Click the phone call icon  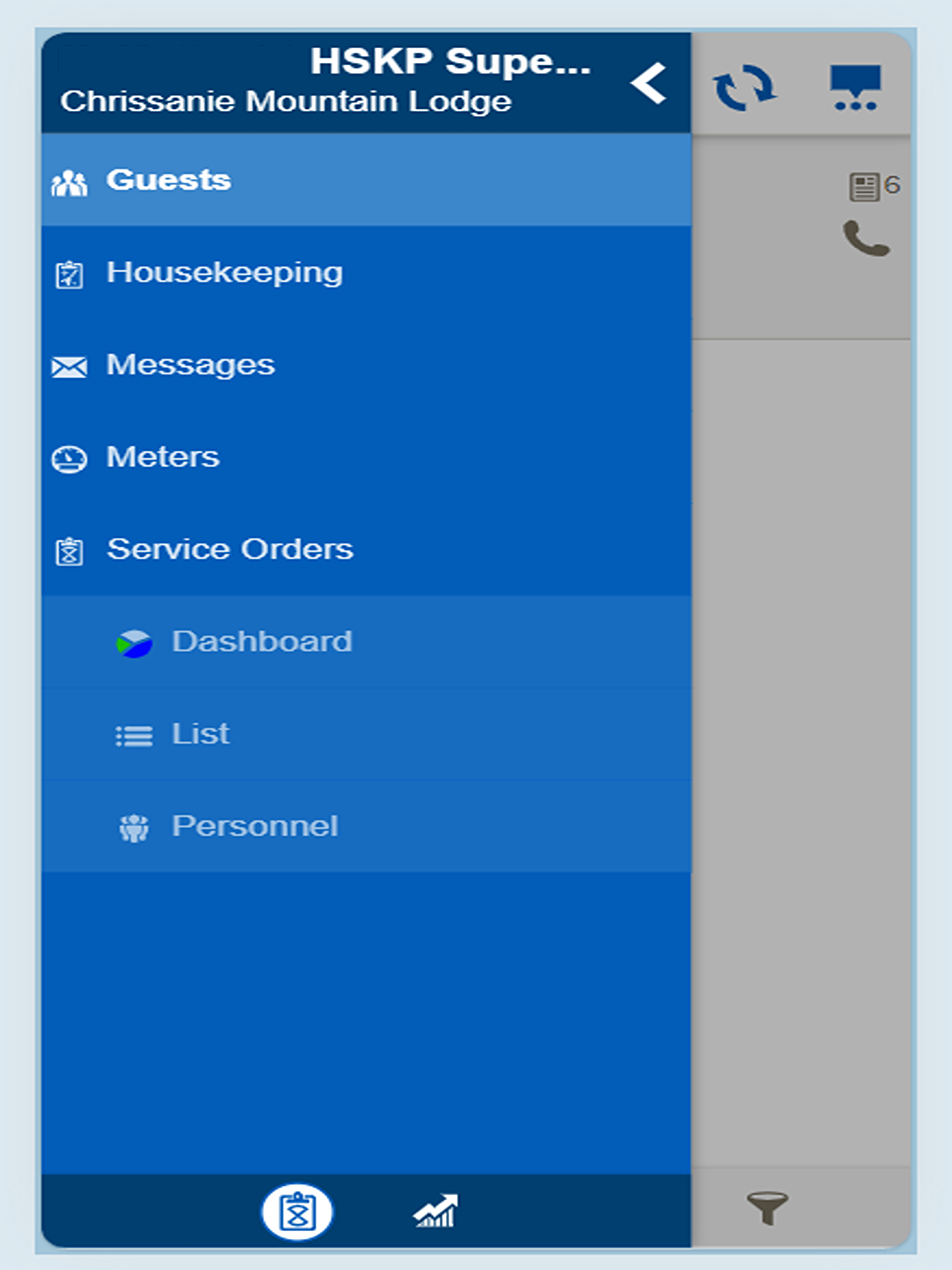[866, 238]
